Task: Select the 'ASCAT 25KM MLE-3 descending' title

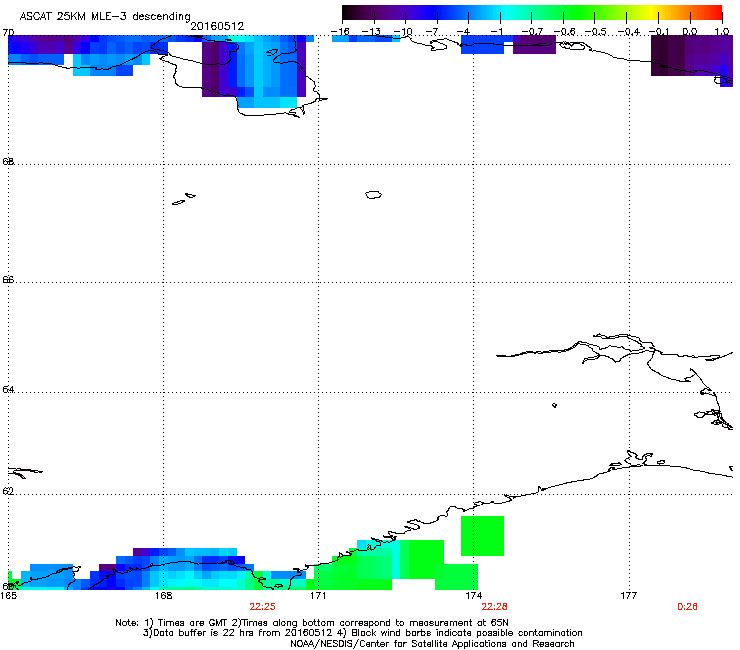Action: coord(105,16)
